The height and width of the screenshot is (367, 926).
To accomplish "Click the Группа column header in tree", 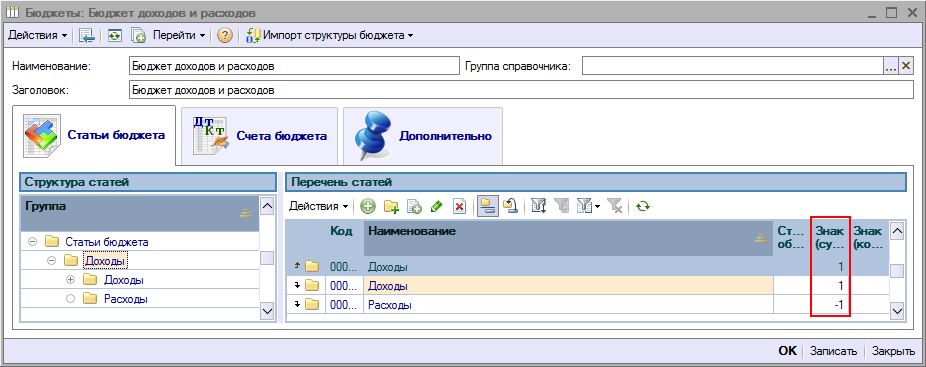I will pyautogui.click(x=140, y=214).
